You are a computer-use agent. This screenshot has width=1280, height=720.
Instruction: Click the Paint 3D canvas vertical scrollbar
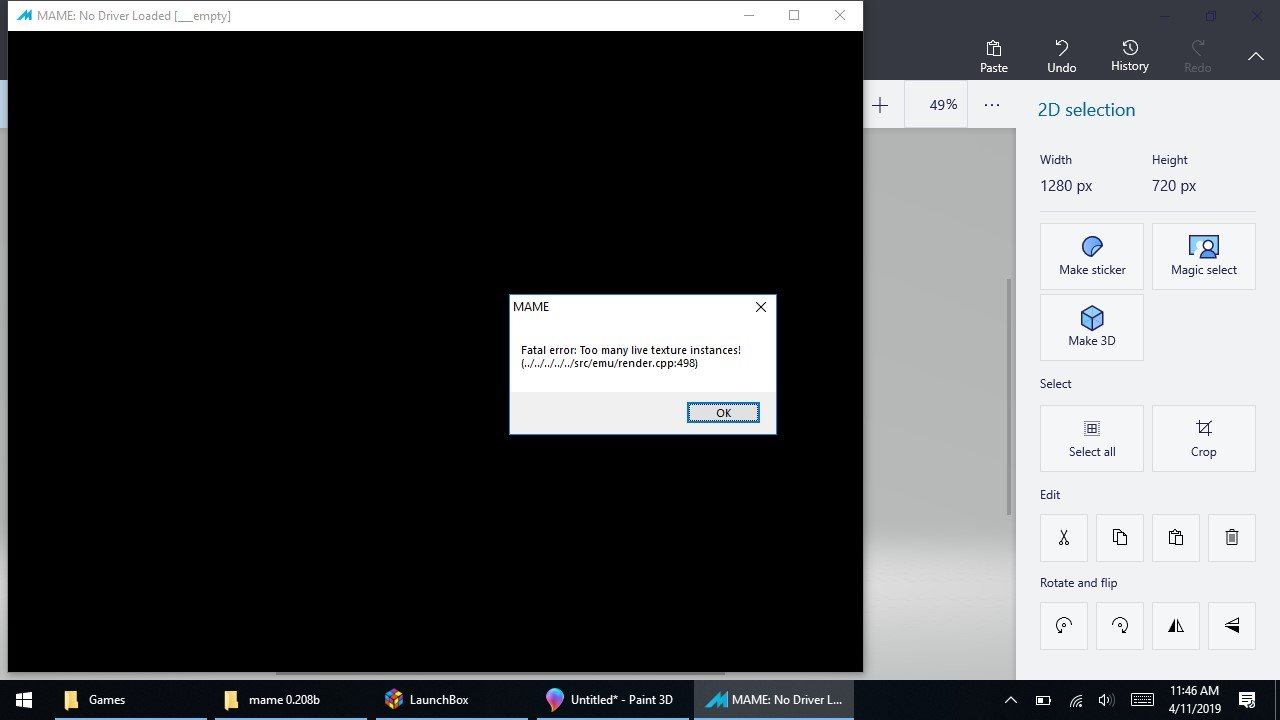1008,397
